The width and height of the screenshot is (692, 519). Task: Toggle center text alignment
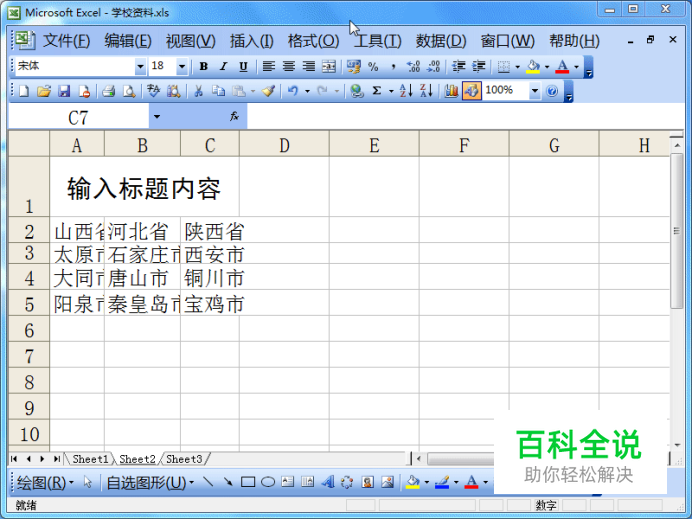pos(289,67)
